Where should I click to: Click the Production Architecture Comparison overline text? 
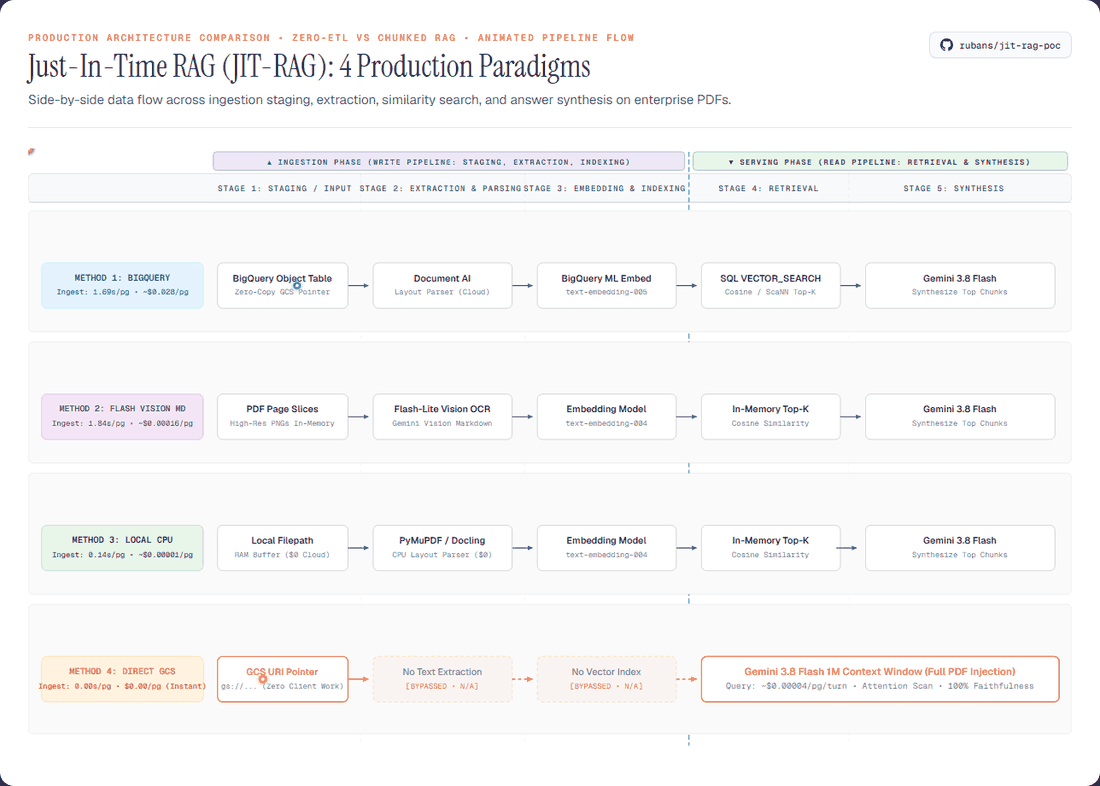coord(331,37)
